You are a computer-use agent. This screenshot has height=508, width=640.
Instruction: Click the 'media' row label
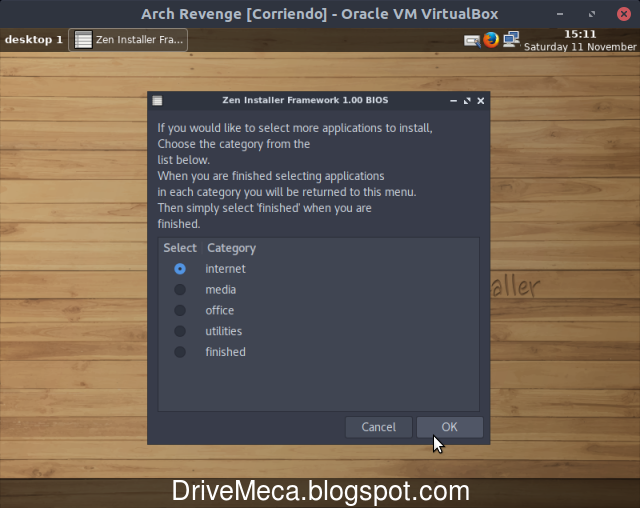[220, 290]
